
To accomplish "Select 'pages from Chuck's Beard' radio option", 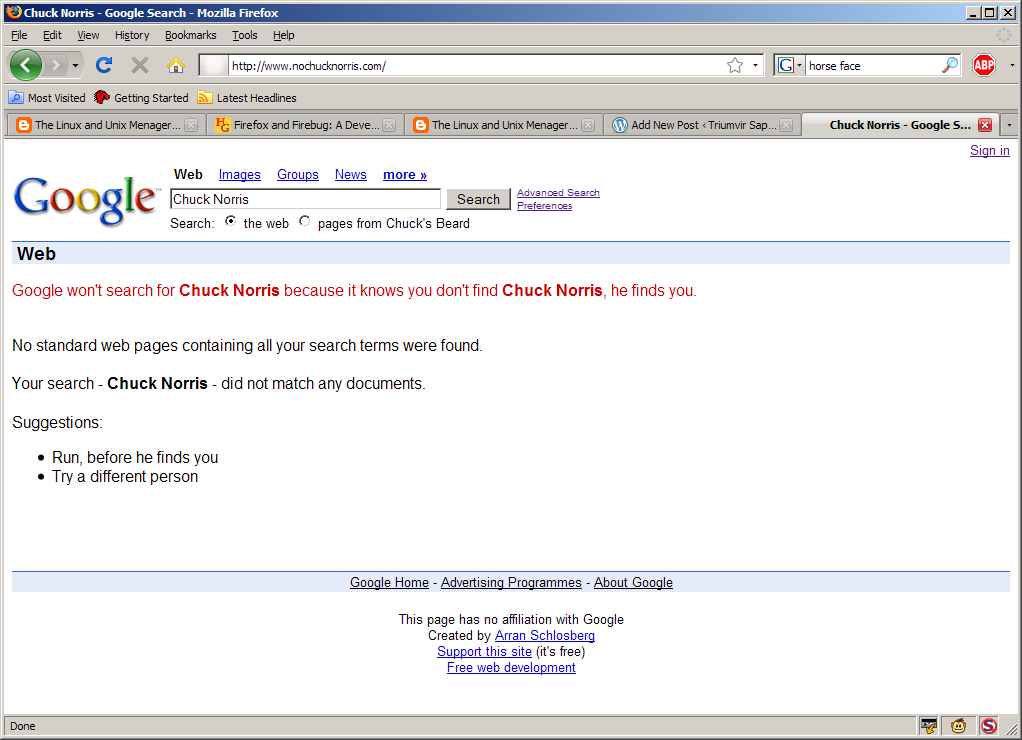I will click(304, 221).
